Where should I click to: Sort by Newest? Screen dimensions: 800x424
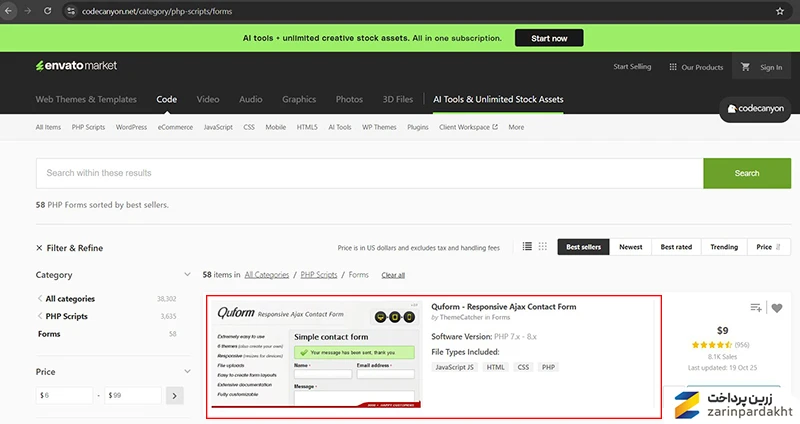point(631,247)
